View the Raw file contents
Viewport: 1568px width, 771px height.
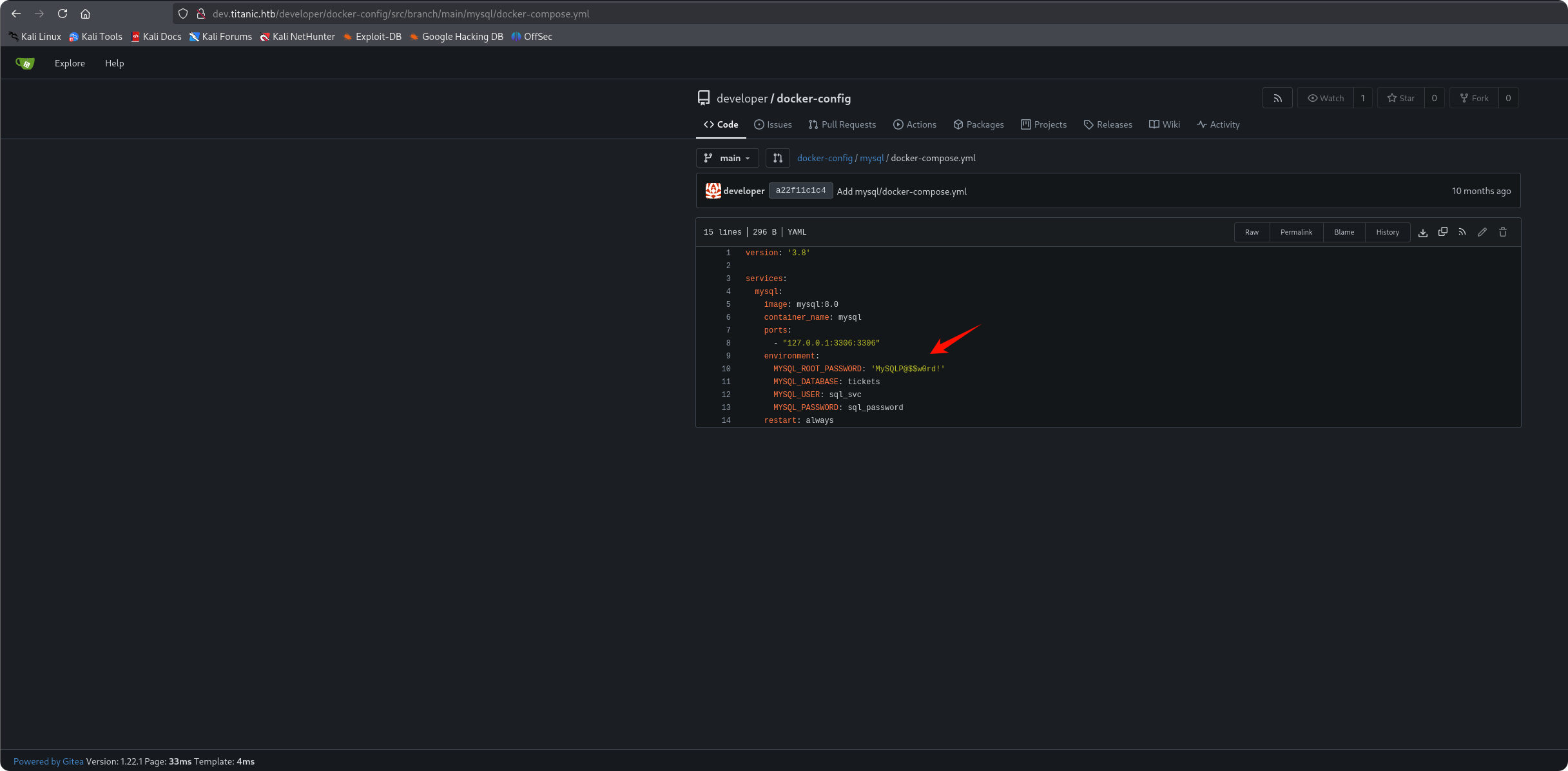point(1252,232)
